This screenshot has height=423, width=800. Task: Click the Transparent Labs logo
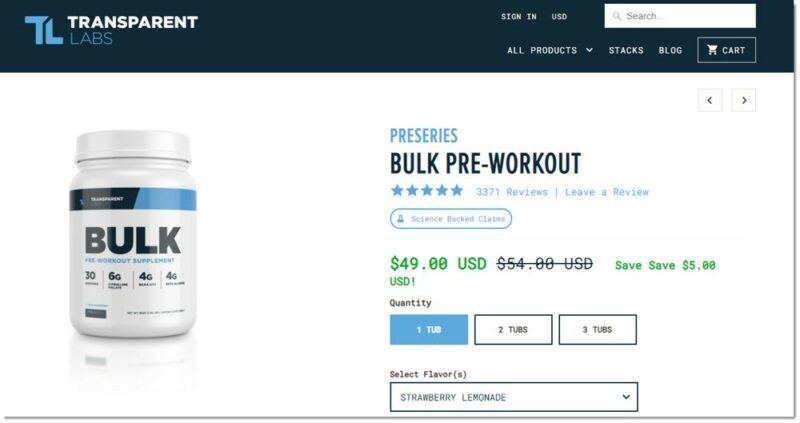point(111,30)
